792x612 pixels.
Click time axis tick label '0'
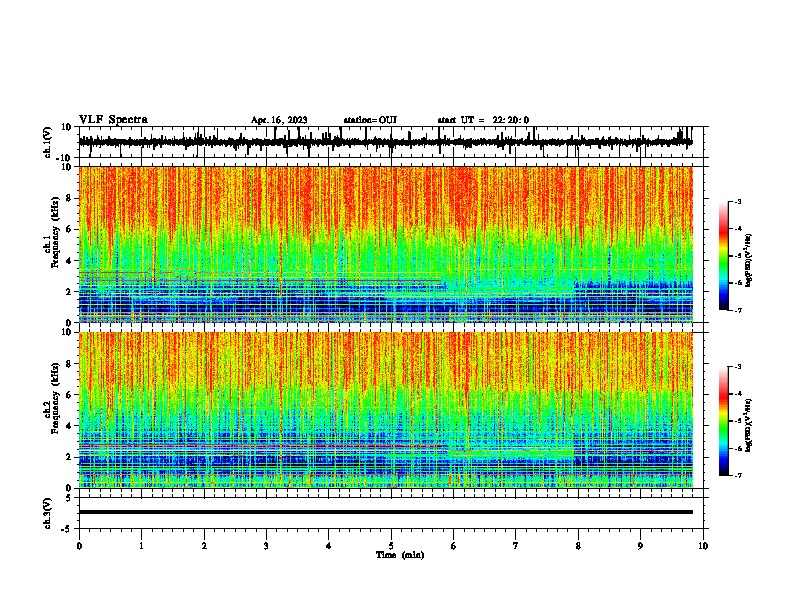coord(79,546)
